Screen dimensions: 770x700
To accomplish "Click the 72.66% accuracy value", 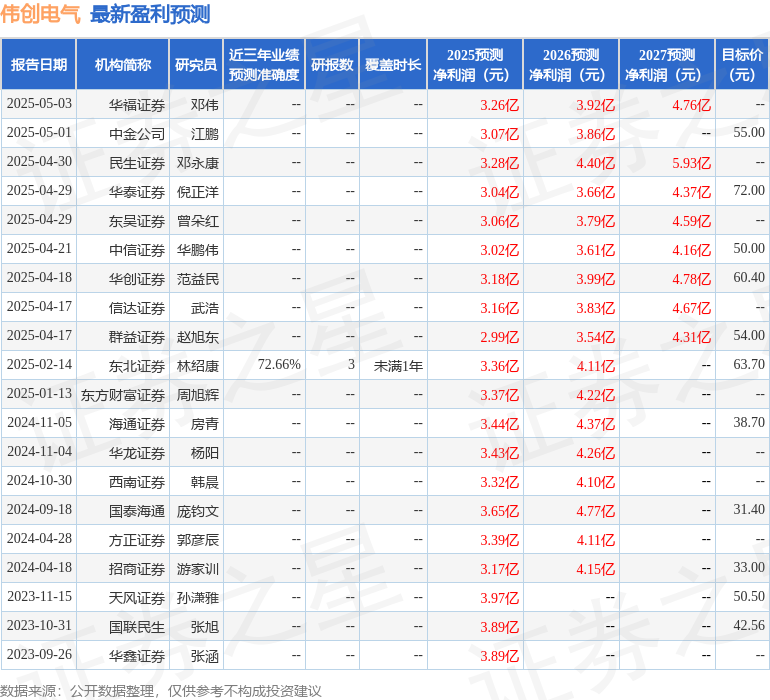I will click(279, 365).
